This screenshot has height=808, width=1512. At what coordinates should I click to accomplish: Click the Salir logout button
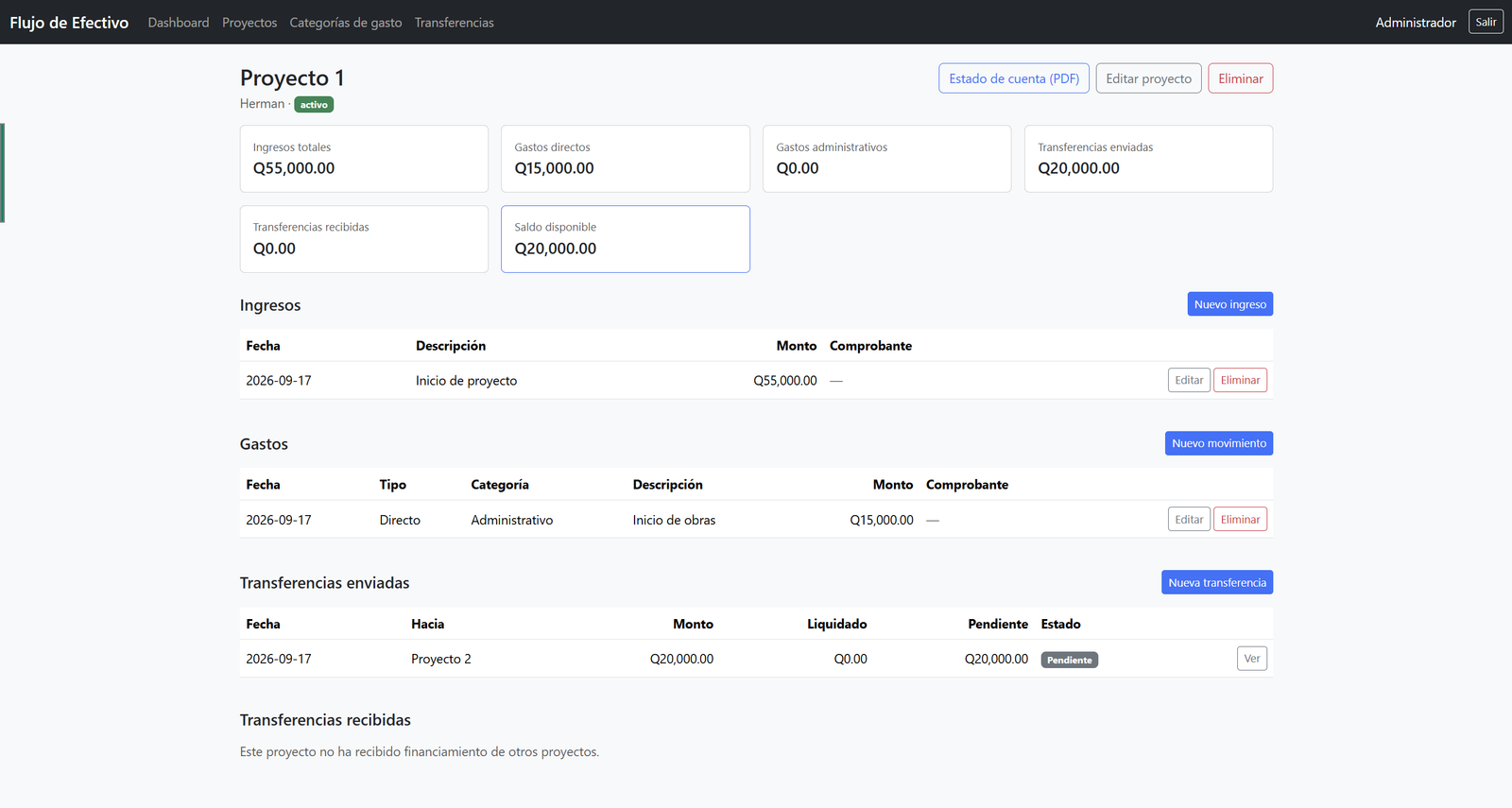(x=1486, y=22)
